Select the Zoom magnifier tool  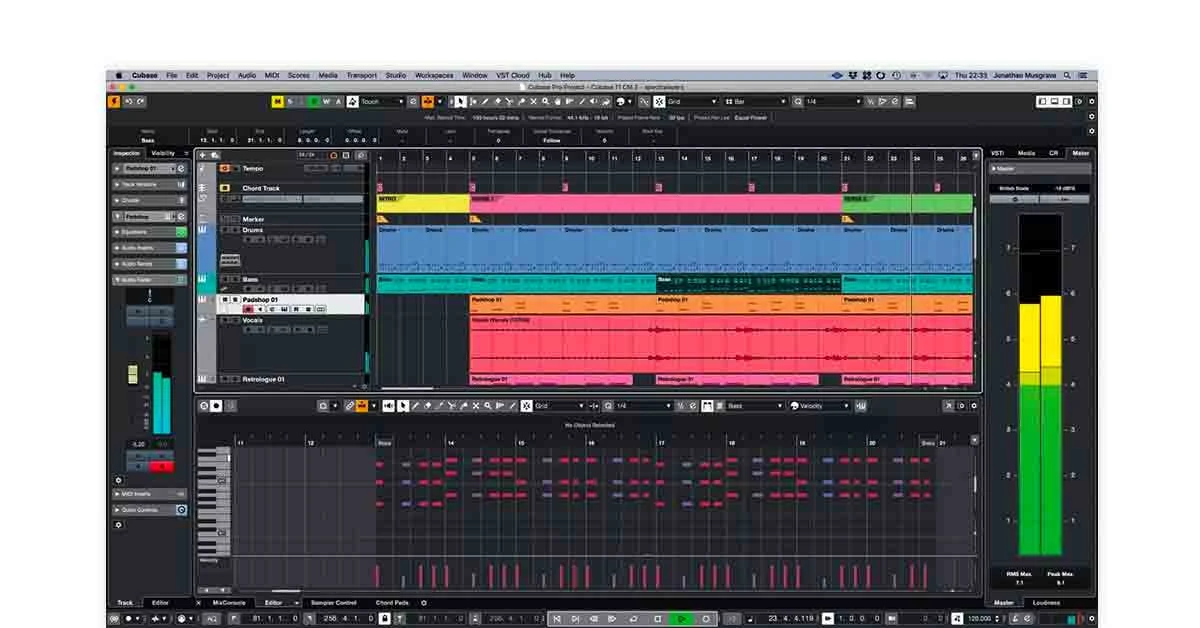pyautogui.click(x=545, y=101)
